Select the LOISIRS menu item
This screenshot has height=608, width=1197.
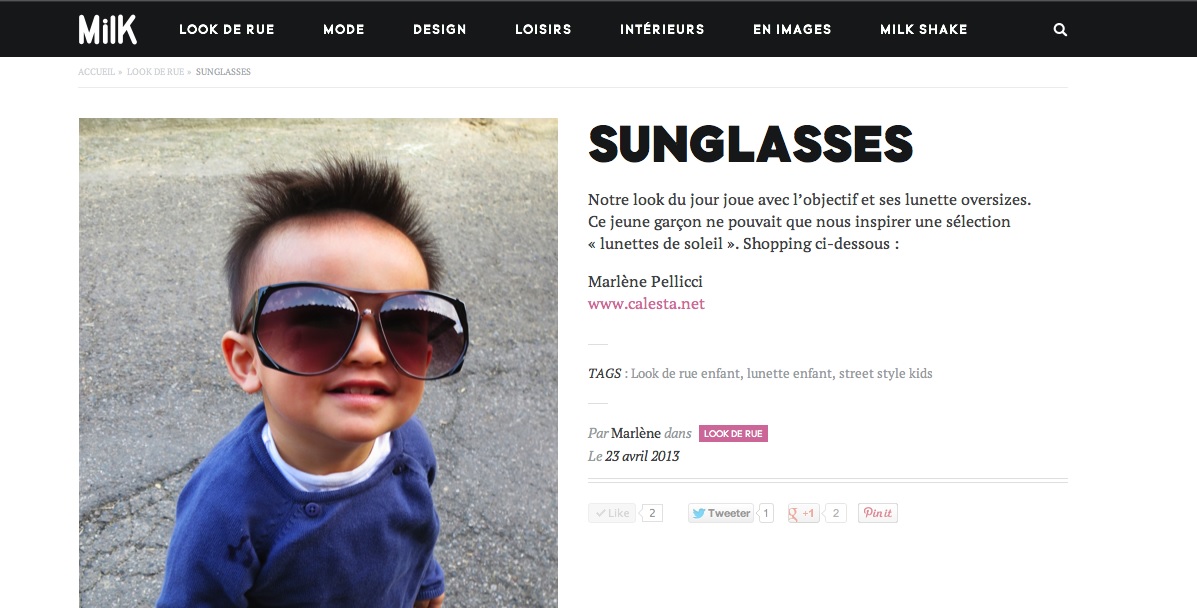[x=543, y=30]
